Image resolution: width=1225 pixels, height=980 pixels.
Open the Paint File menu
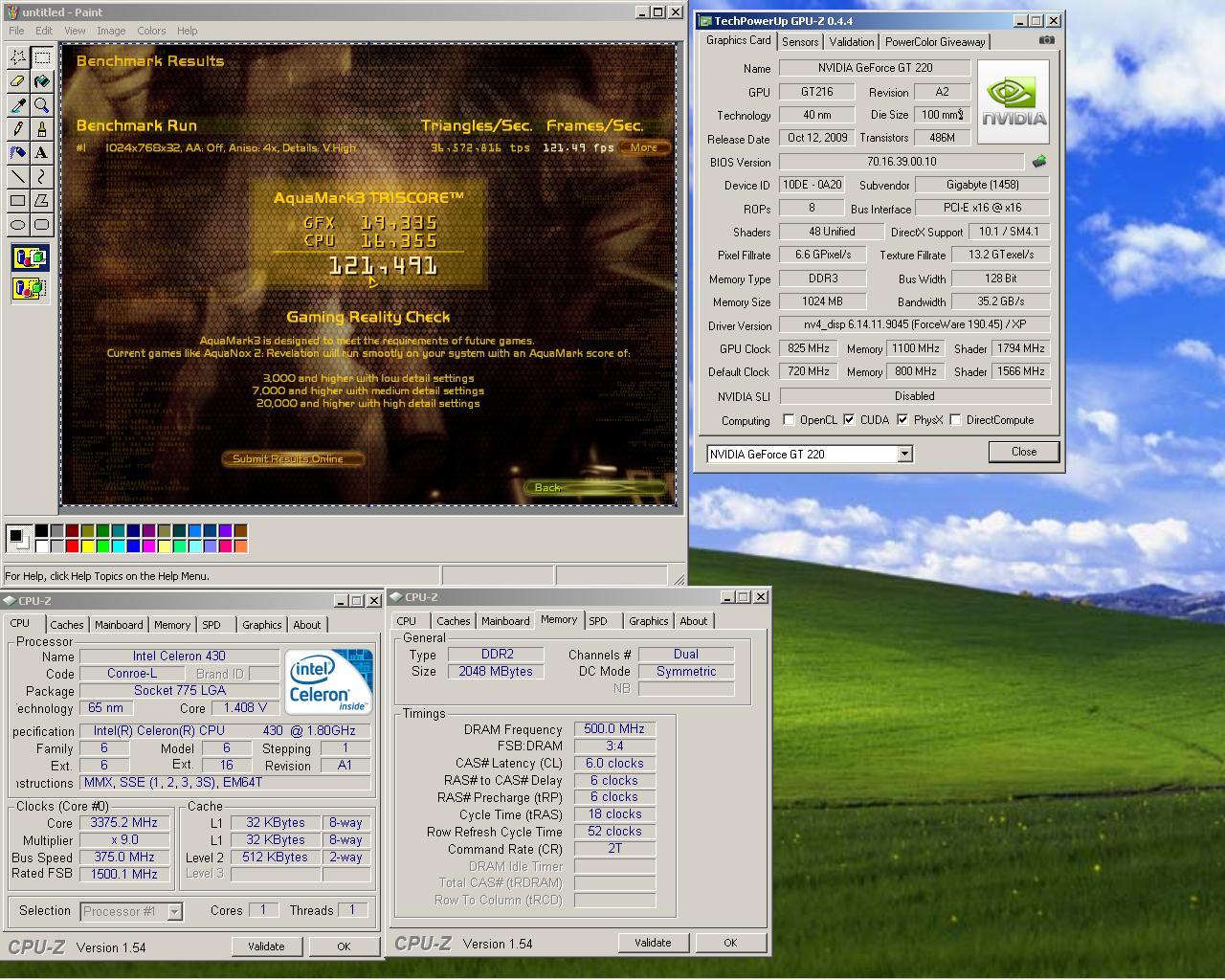point(16,31)
